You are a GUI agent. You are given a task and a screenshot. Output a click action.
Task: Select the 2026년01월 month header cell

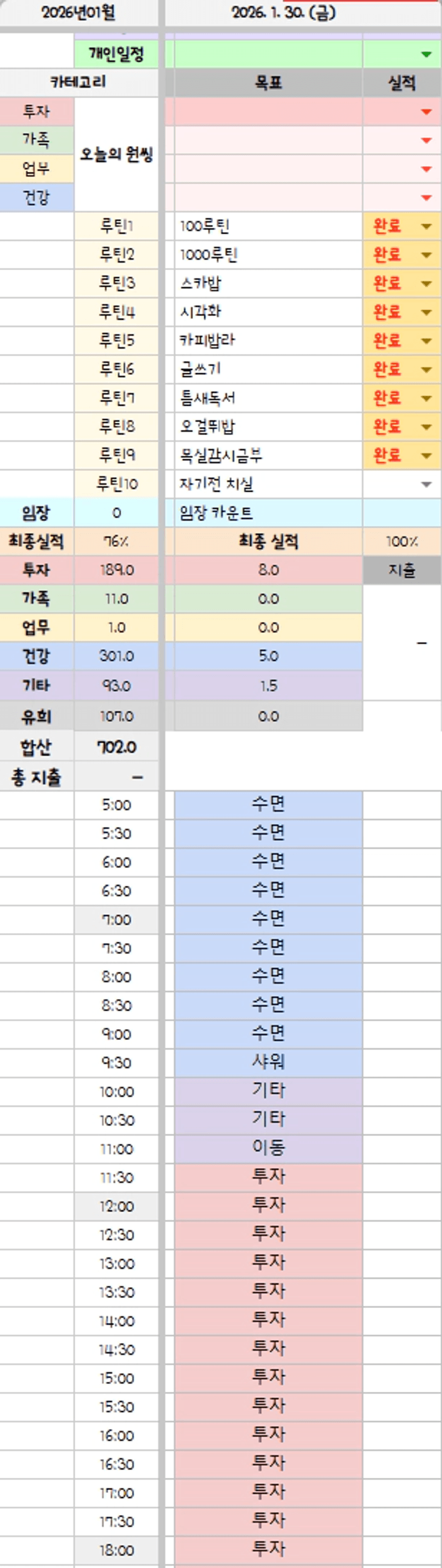click(x=79, y=13)
